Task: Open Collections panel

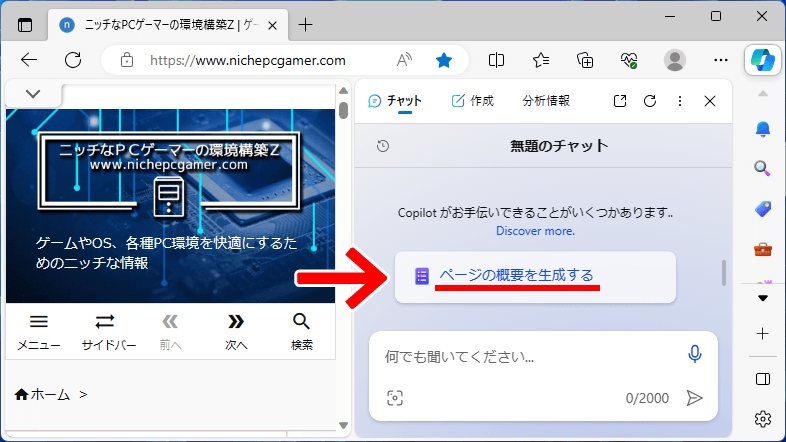Action: [584, 60]
